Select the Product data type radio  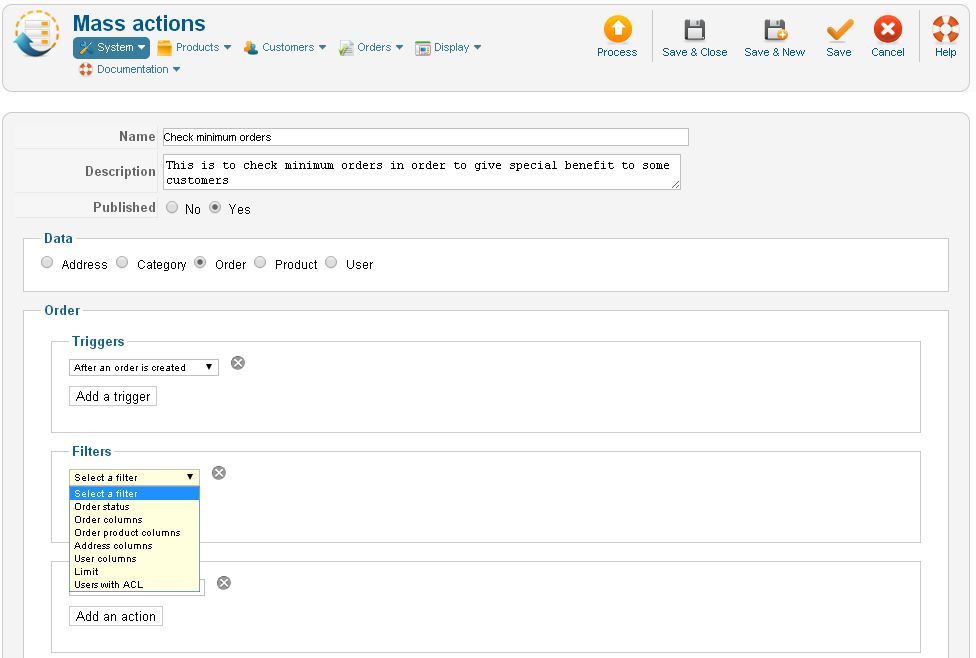click(x=260, y=263)
